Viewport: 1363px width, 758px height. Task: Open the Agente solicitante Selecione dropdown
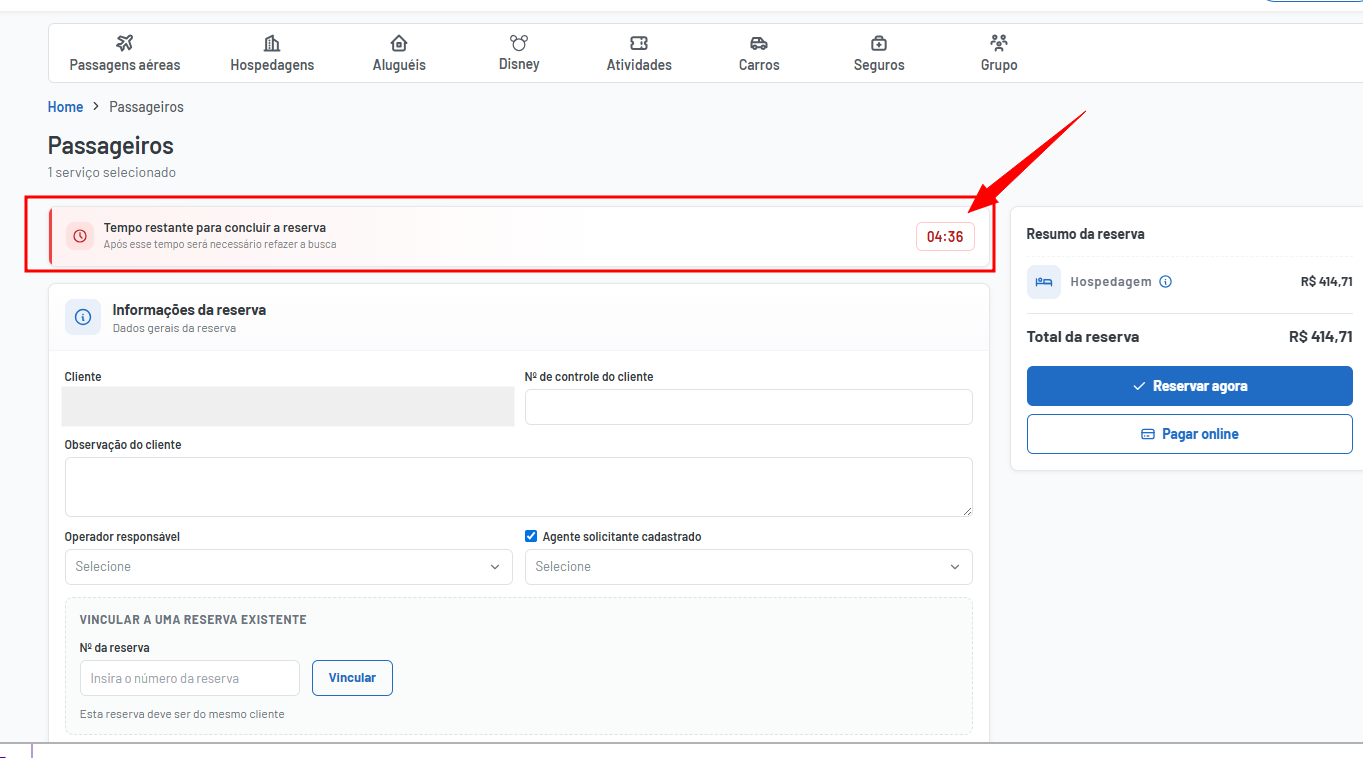tap(749, 567)
